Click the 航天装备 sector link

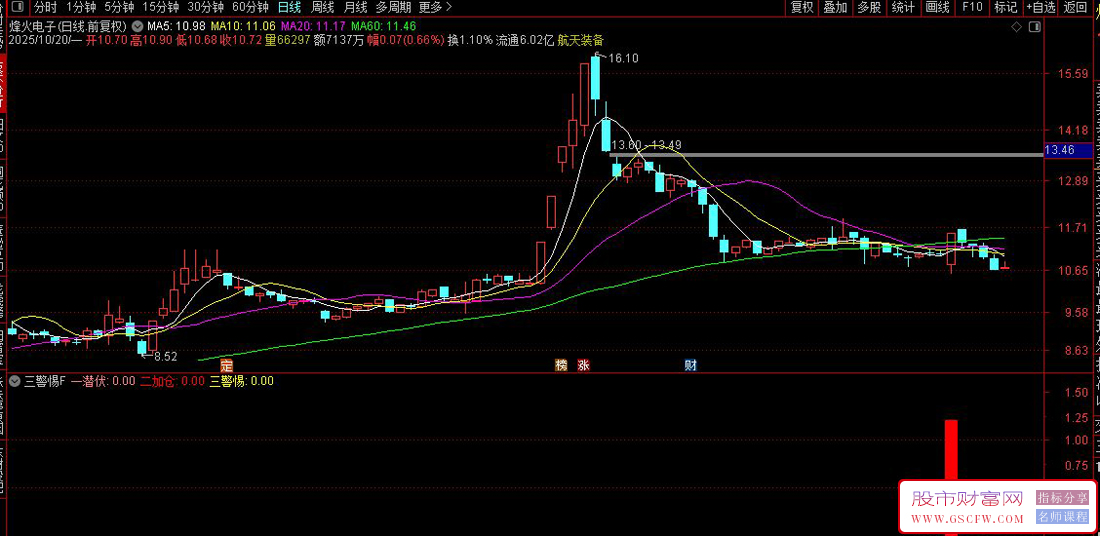coord(580,40)
